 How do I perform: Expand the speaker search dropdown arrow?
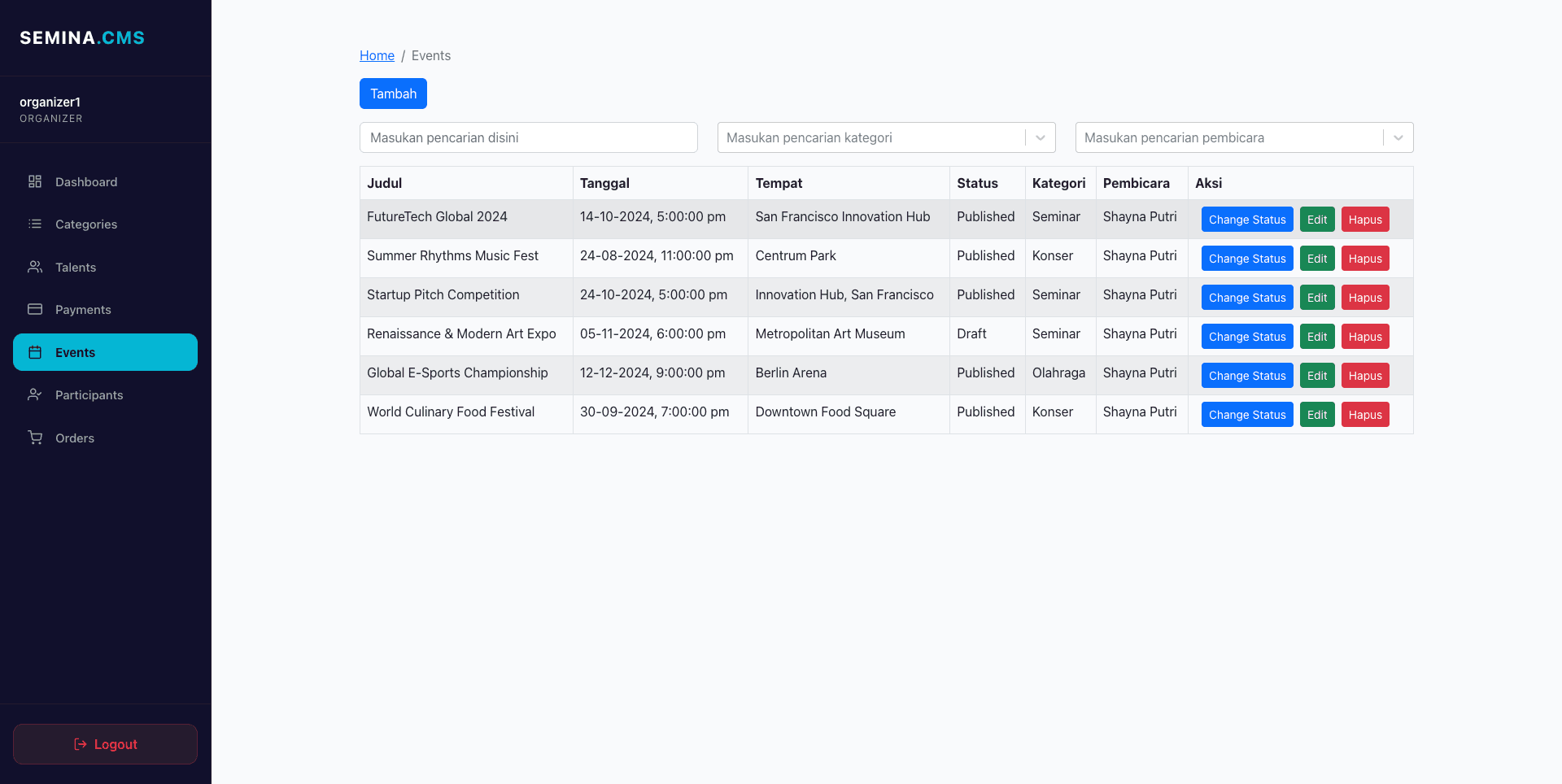(1398, 137)
